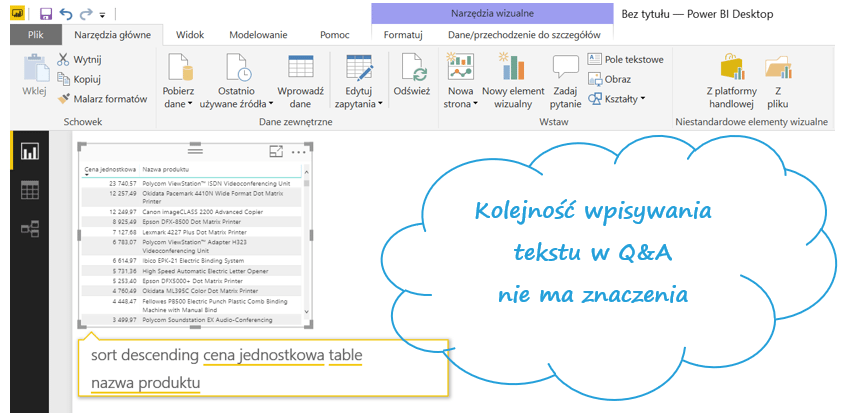Toggle focus mode on table visual
Image resolution: width=850 pixels, height=419 pixels.
coord(277,151)
